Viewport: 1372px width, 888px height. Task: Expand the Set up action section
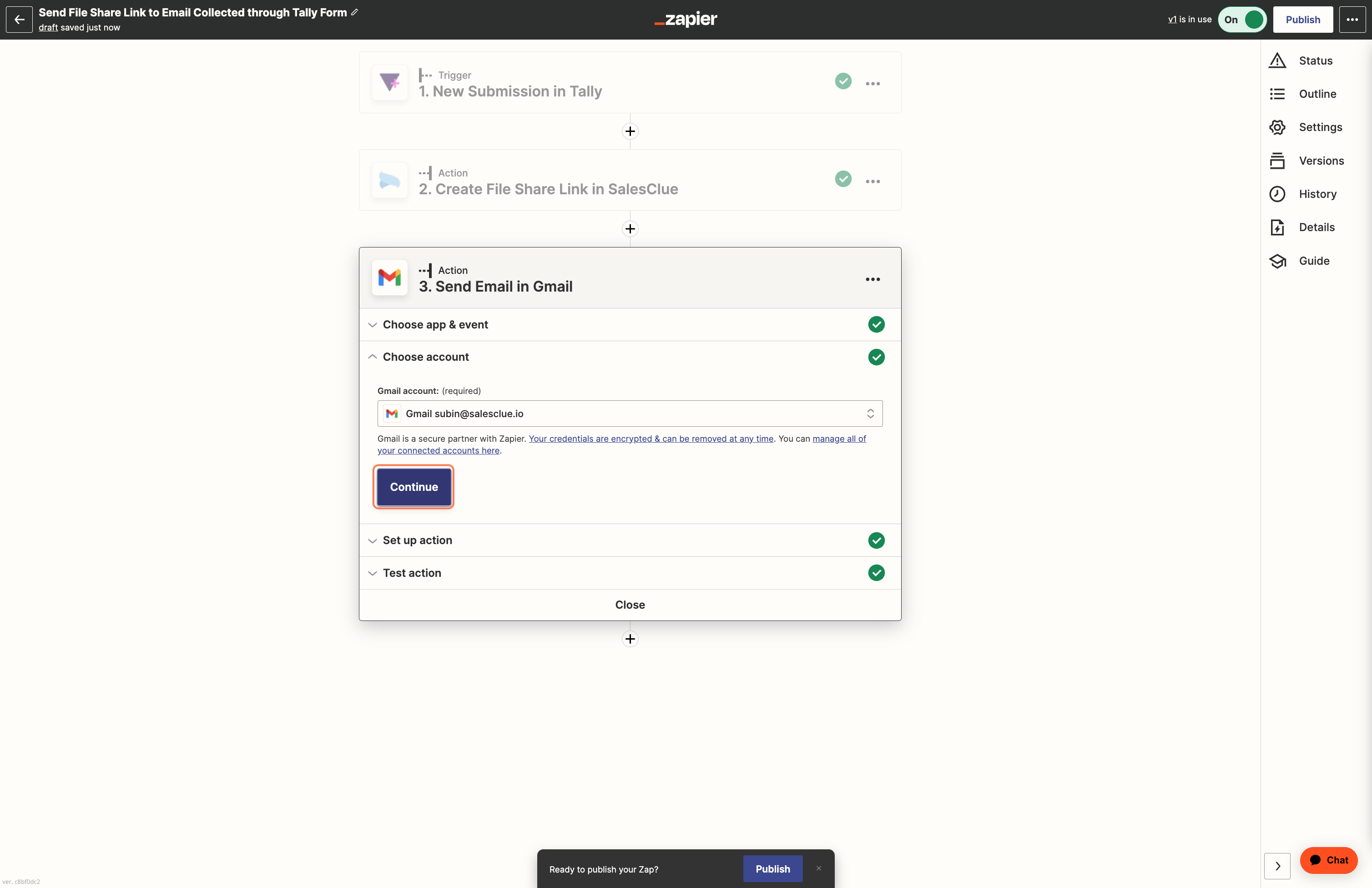pos(630,540)
